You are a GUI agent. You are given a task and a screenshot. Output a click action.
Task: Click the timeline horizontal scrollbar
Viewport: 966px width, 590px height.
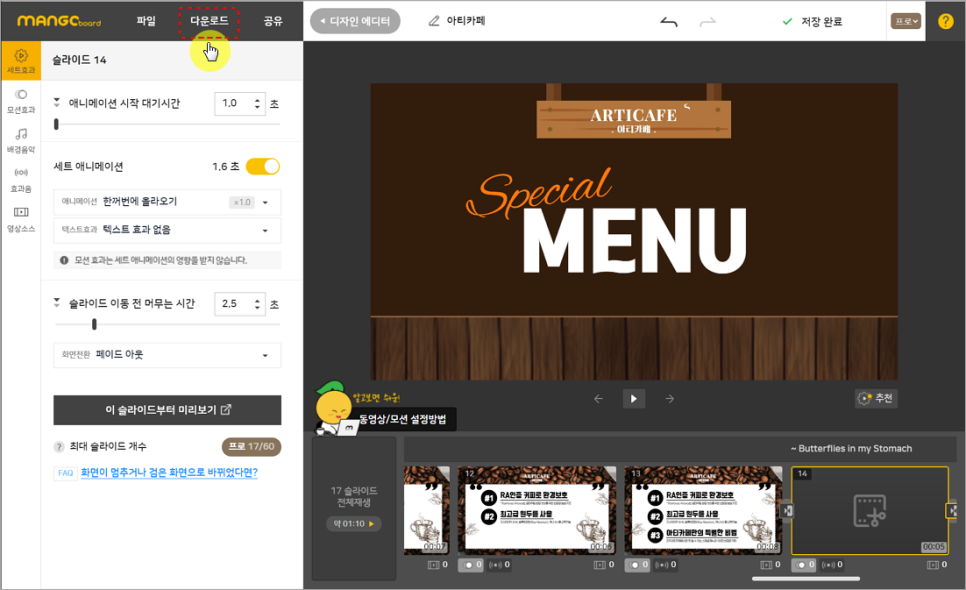coord(806,579)
